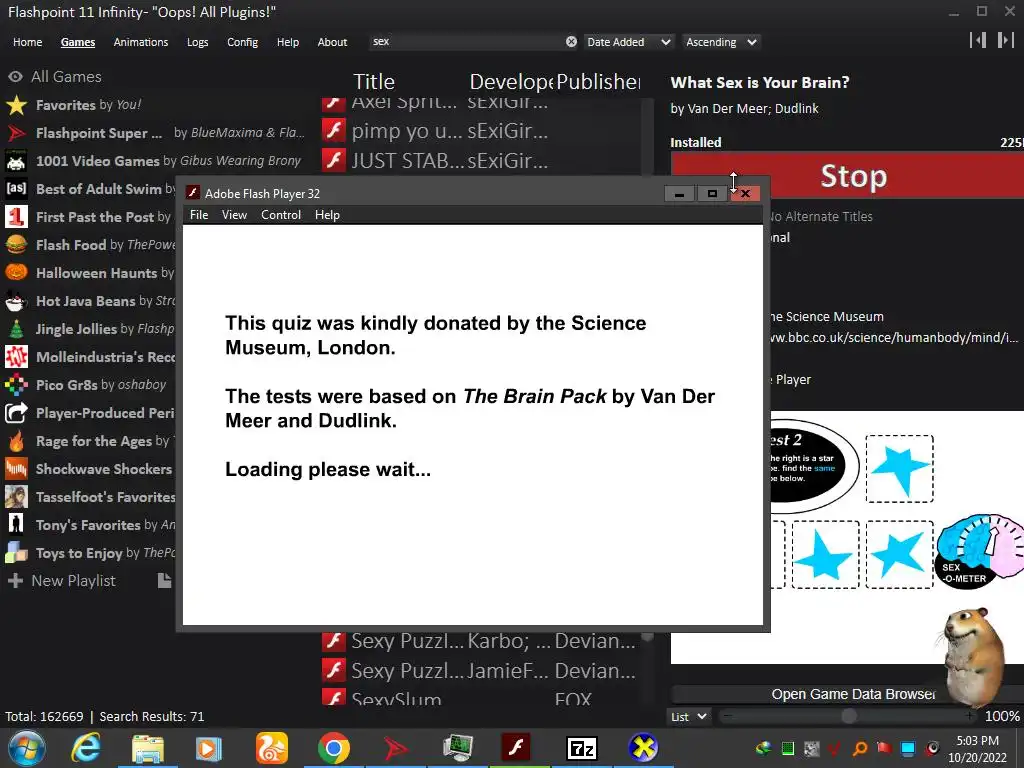The image size is (1024, 768).
Task: Select Flash Food burger icon
Action: tap(16, 245)
